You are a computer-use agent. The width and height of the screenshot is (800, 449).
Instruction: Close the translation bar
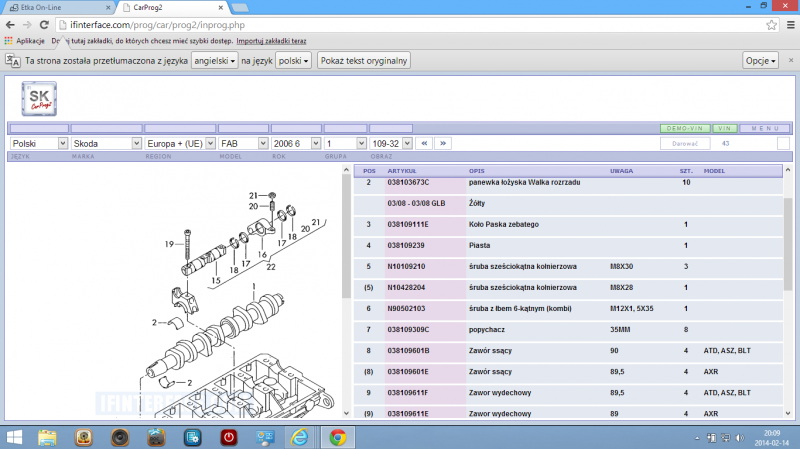(791, 60)
